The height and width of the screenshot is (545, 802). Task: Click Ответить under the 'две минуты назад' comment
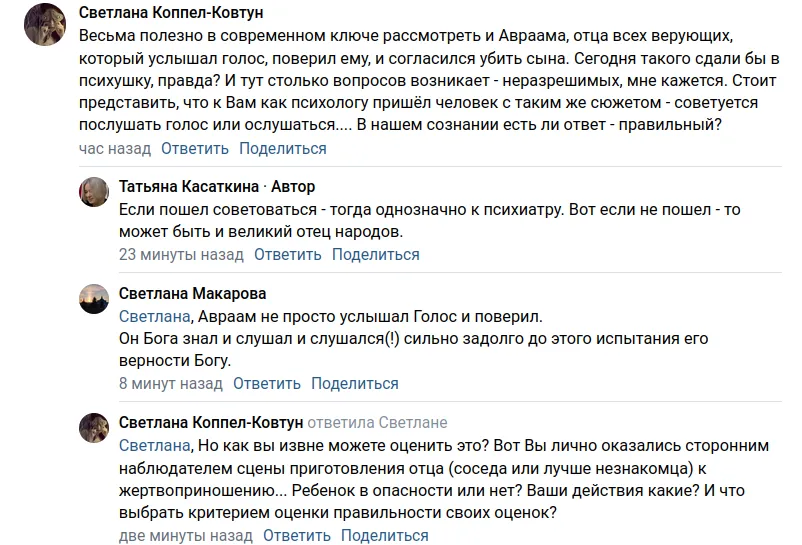coord(297,536)
